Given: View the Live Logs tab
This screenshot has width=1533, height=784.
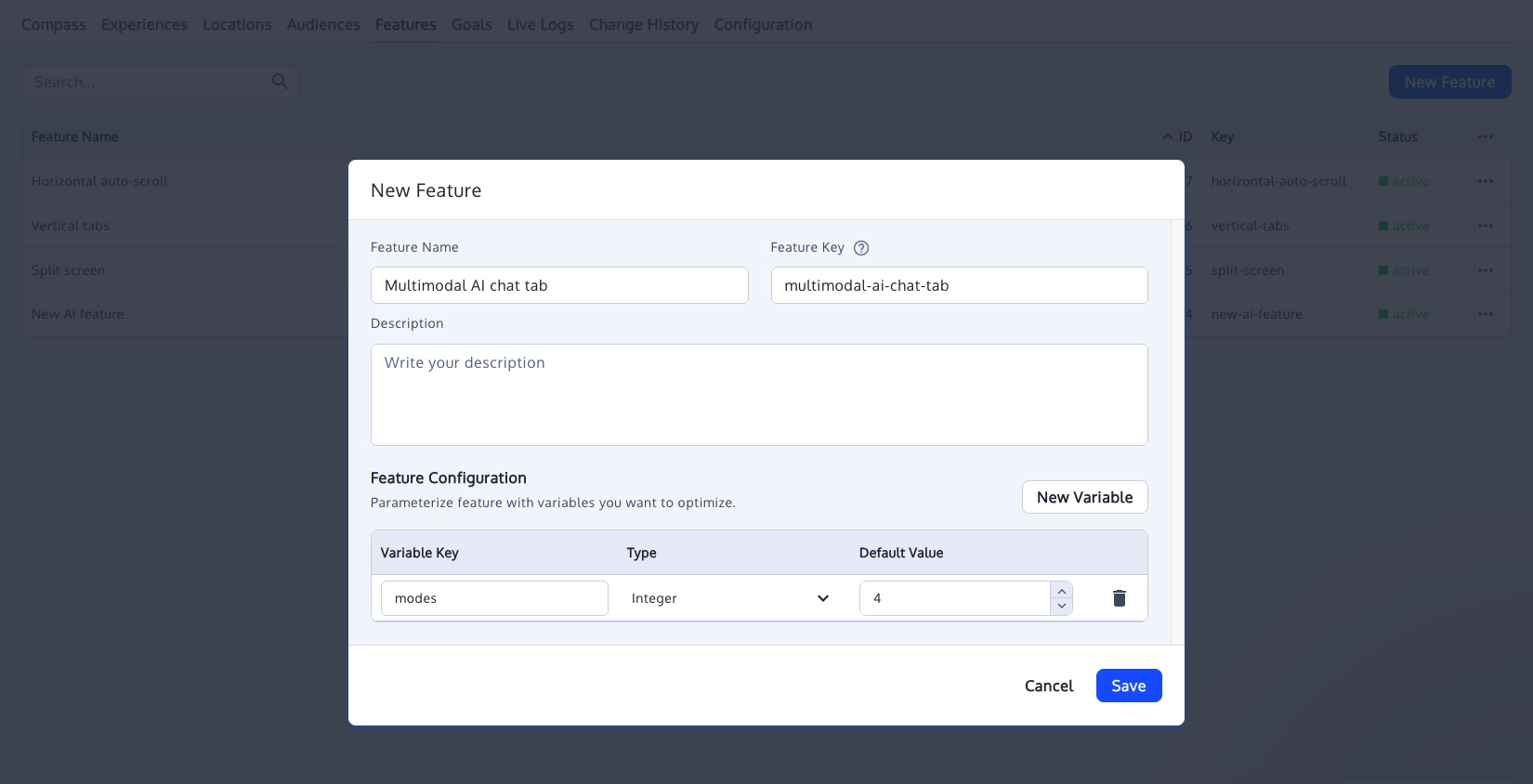Looking at the screenshot, I should tap(541, 25).
